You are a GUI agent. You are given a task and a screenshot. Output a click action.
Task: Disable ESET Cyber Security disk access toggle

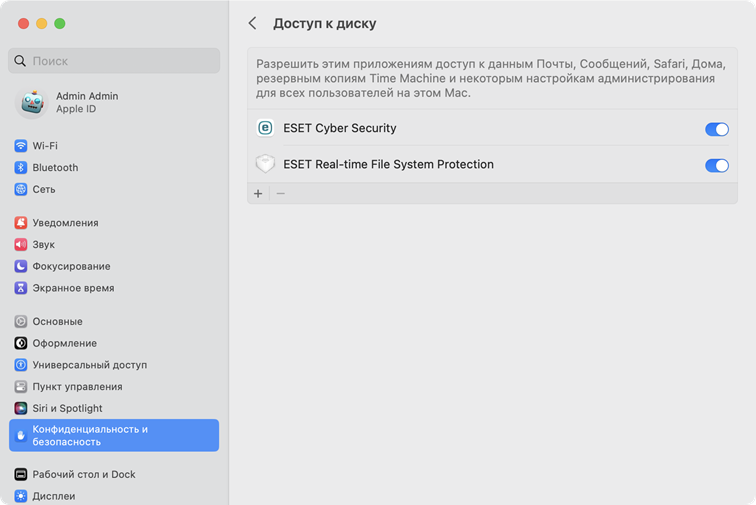716,129
